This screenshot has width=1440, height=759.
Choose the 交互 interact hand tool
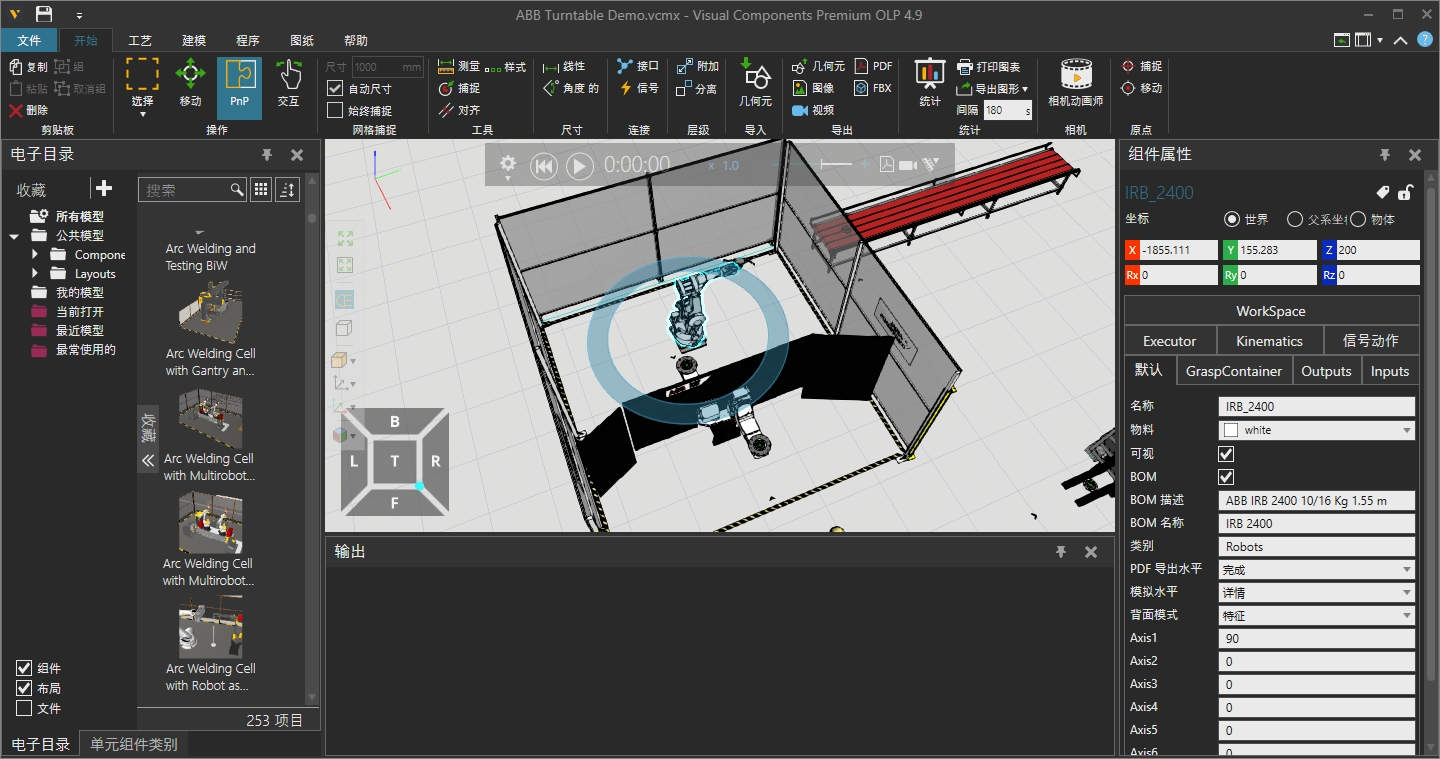[x=288, y=84]
